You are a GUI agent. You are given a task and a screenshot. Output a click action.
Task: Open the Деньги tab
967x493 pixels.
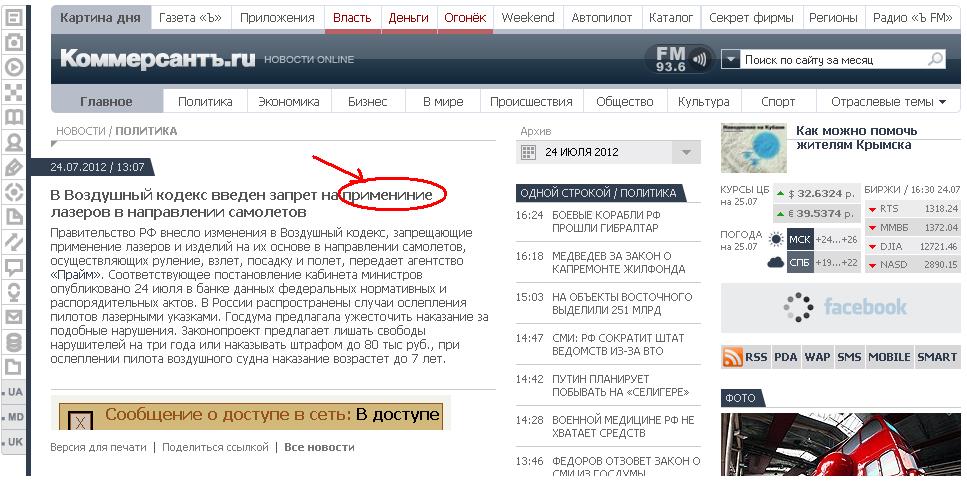coord(408,18)
